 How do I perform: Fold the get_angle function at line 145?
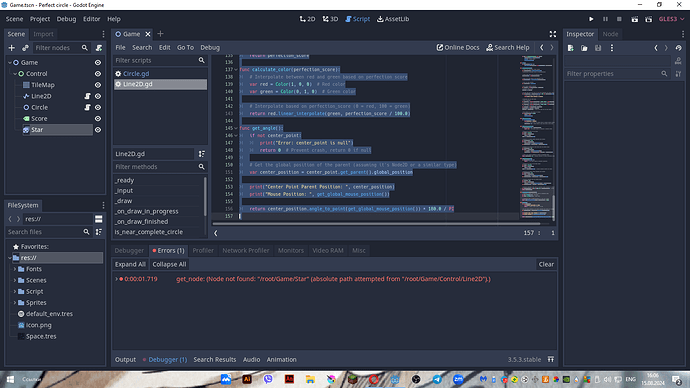(x=236, y=128)
